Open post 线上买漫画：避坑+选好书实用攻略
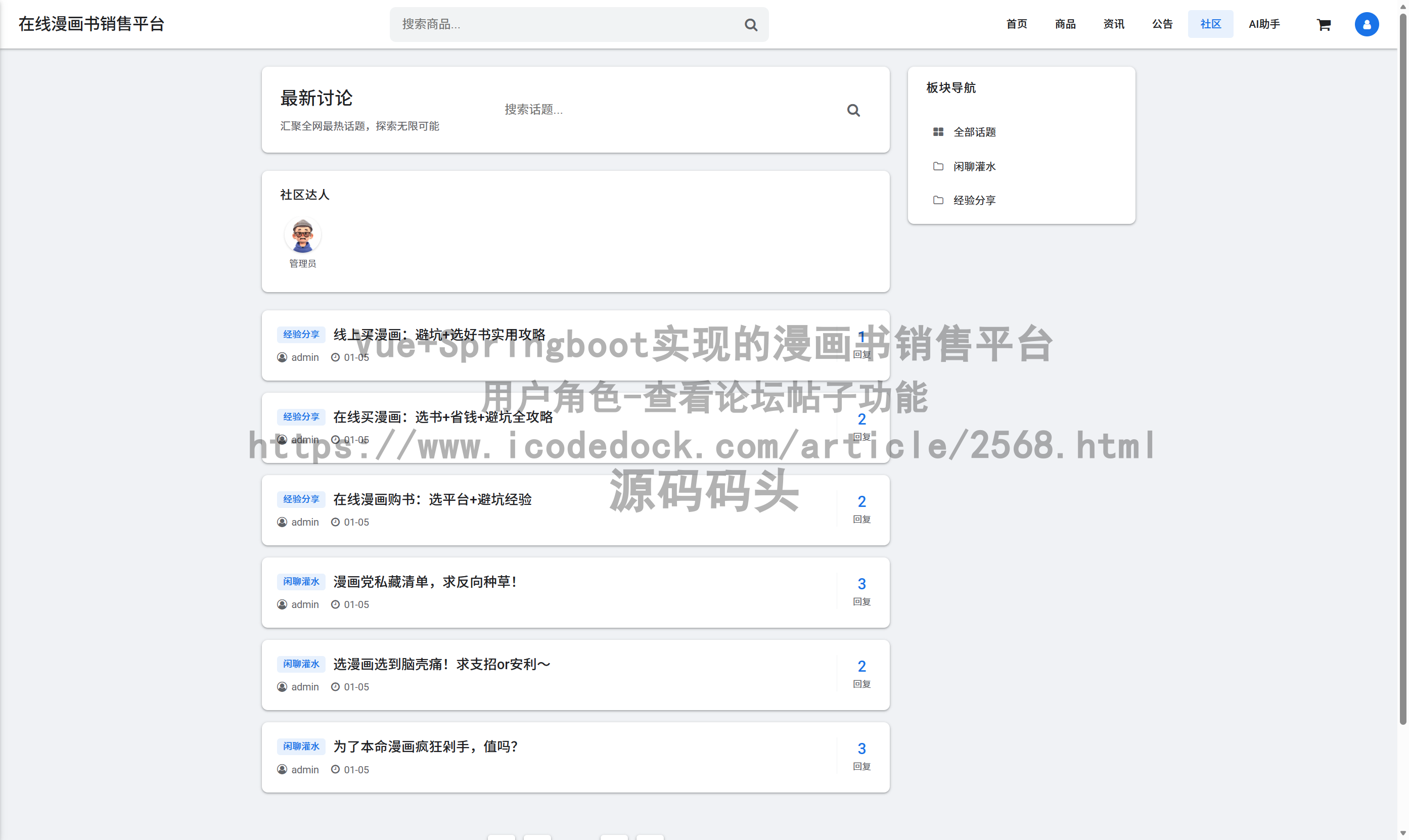Screen dimensions: 1409x840 (439, 335)
